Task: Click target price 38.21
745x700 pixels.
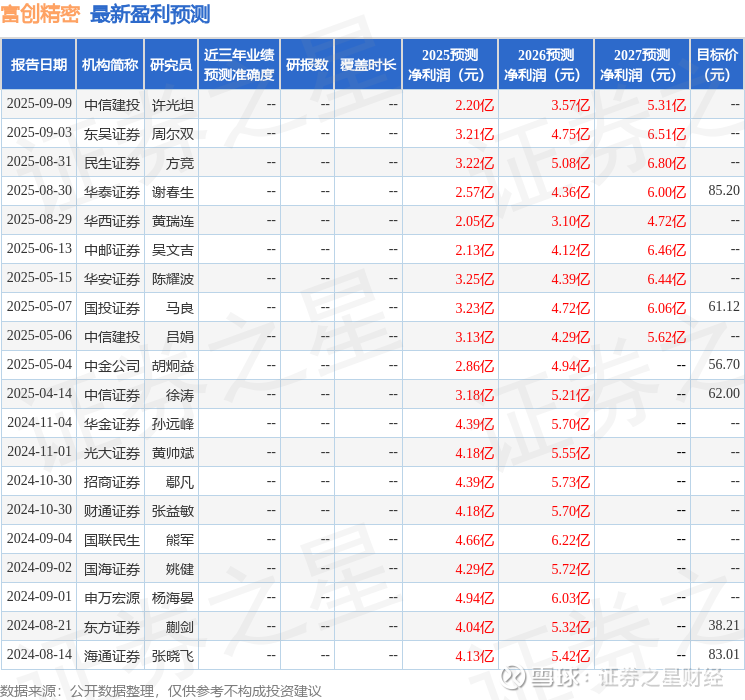Action: [x=724, y=625]
